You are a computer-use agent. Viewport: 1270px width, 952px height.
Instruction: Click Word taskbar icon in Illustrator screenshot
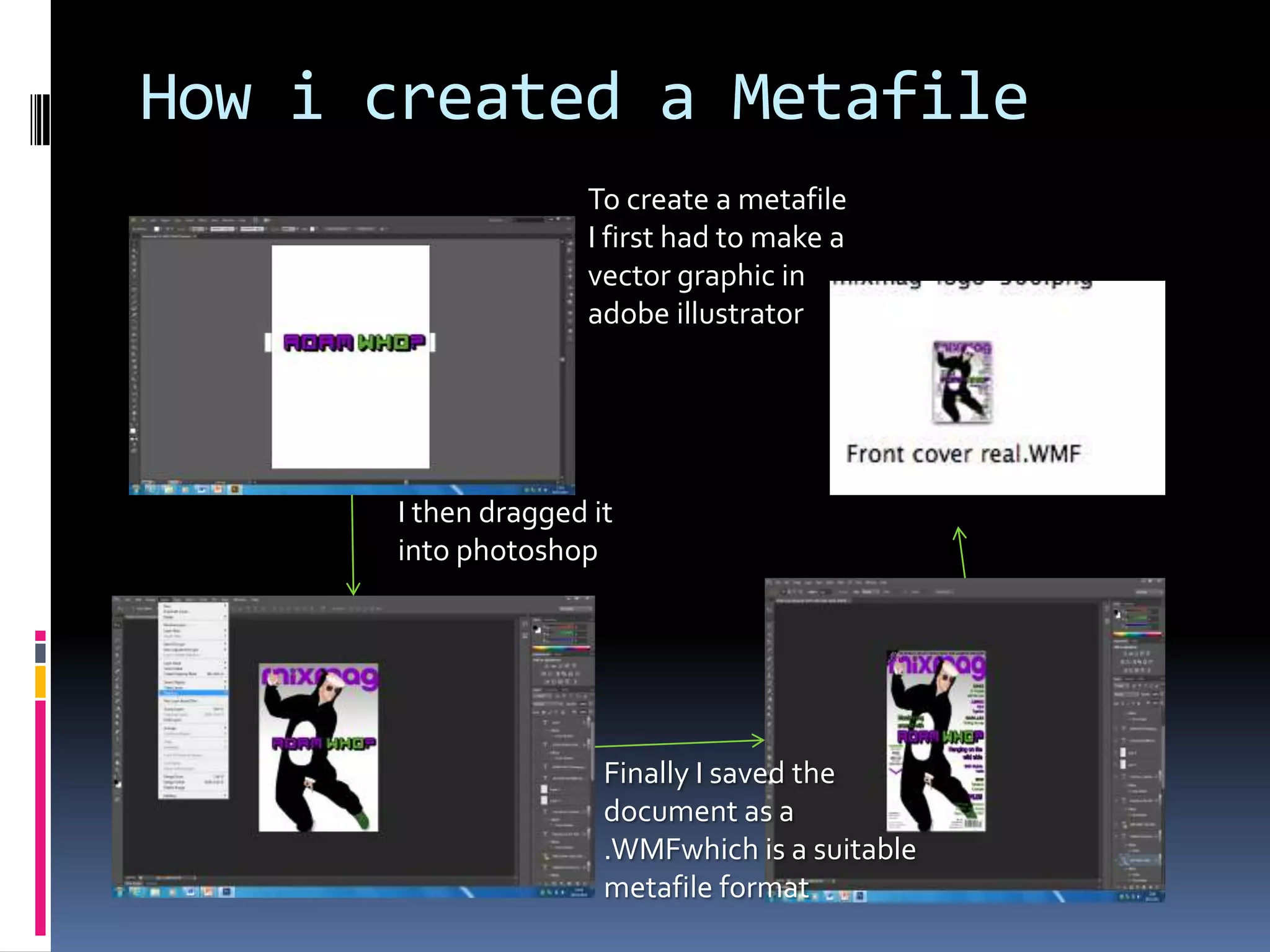[x=200, y=489]
